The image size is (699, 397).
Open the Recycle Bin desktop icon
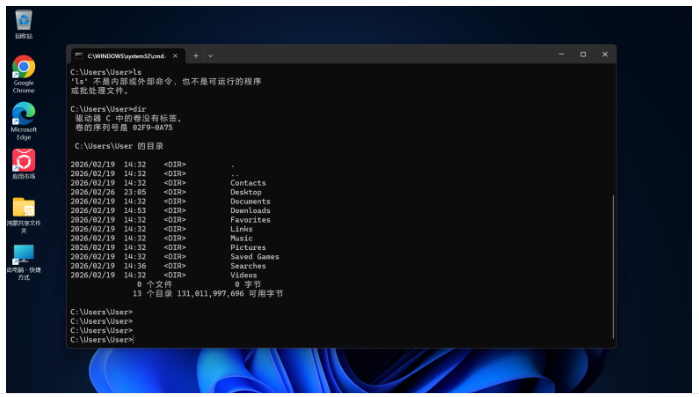point(24,25)
